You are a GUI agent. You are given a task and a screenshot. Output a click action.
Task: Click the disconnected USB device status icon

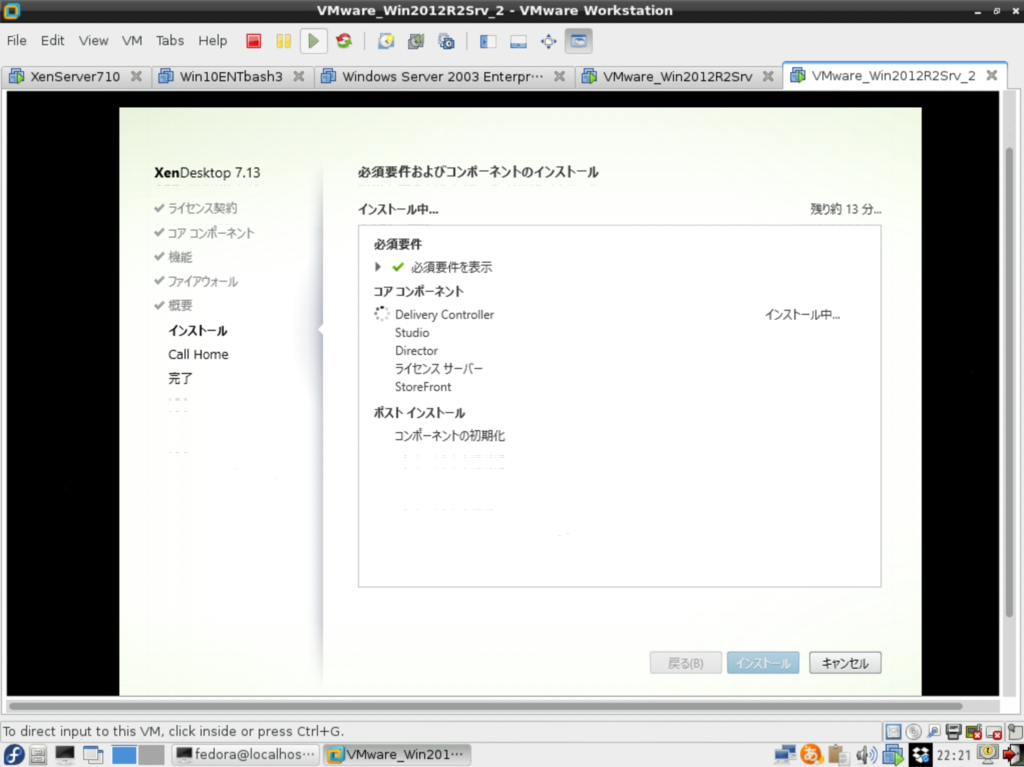pyautogui.click(x=994, y=732)
